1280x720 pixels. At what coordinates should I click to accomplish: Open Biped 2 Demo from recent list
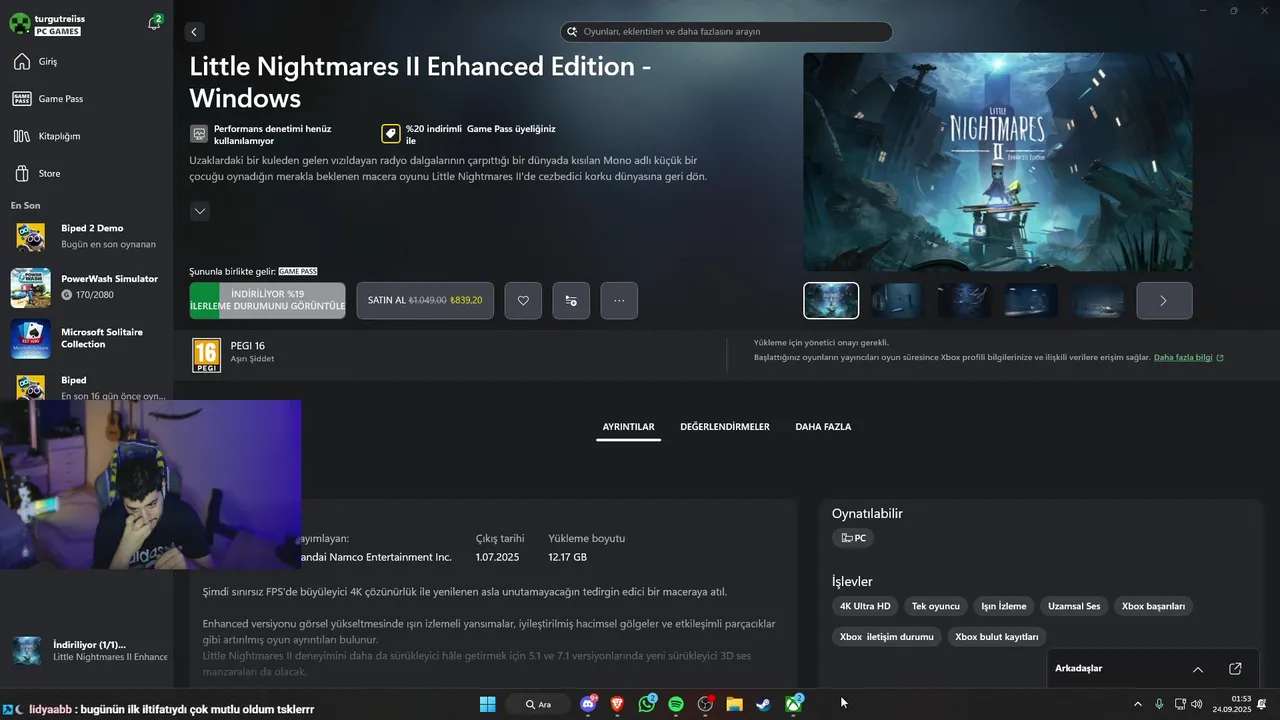[x=86, y=236]
